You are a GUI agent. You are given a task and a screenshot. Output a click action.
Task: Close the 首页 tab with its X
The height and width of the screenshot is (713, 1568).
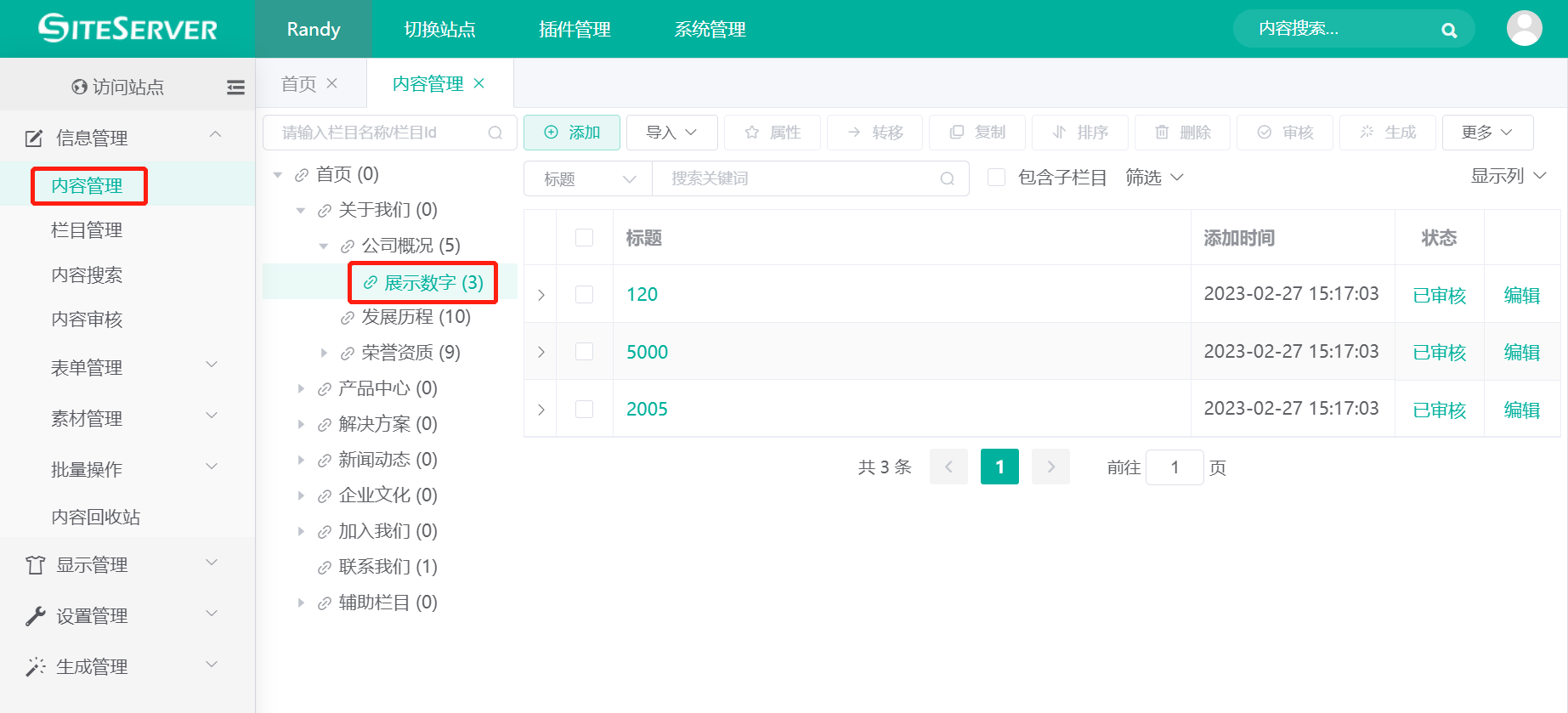point(332,83)
